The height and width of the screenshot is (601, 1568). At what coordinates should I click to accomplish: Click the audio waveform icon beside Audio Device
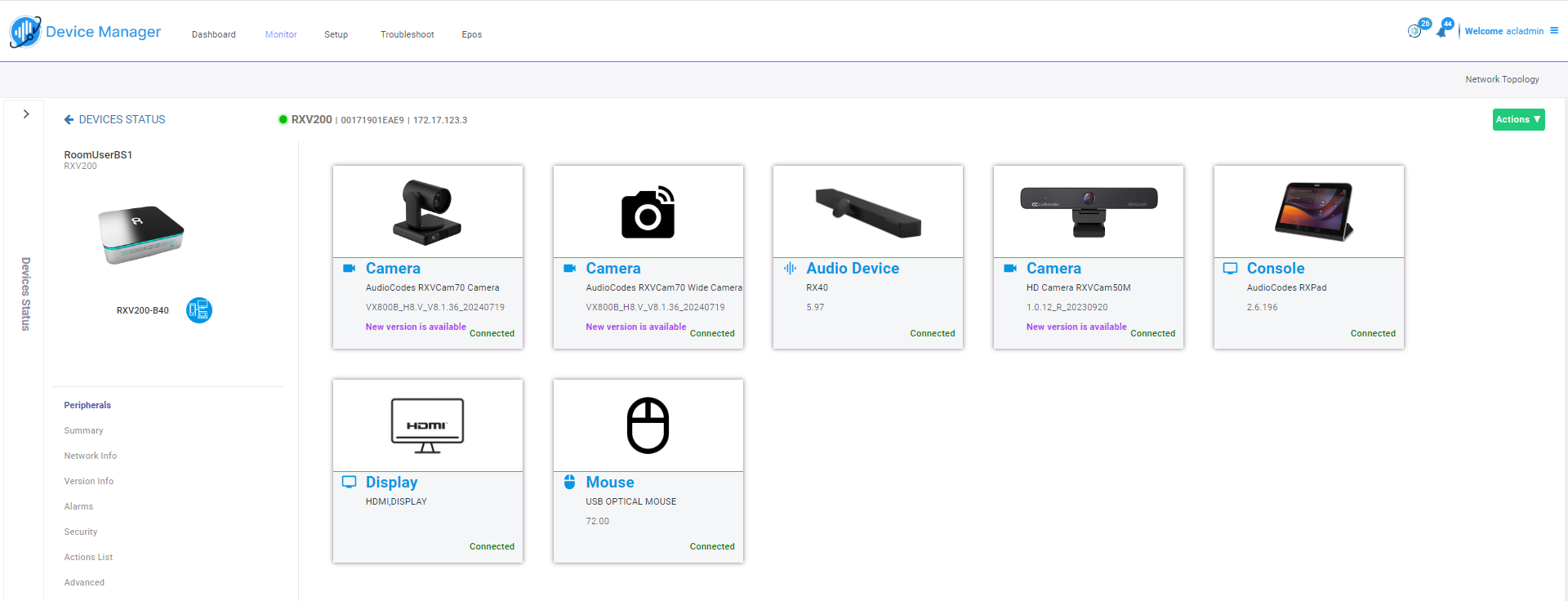point(790,269)
